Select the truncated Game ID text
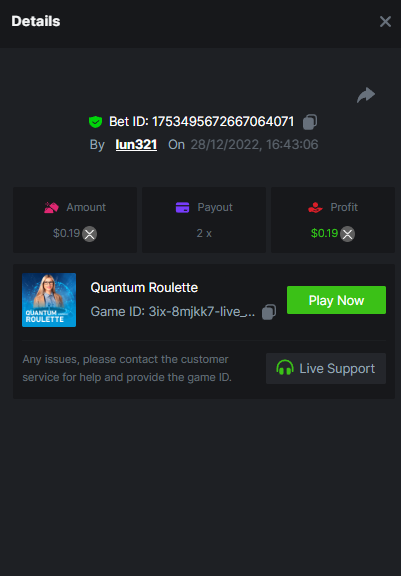This screenshot has height=576, width=401. click(x=173, y=312)
